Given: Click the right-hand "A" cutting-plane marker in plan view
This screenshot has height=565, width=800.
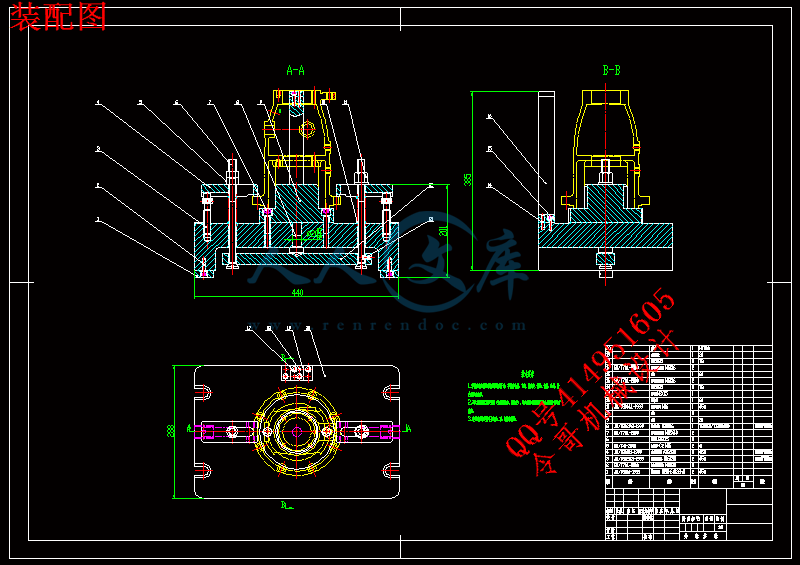Looking at the screenshot, I should click(408, 429).
